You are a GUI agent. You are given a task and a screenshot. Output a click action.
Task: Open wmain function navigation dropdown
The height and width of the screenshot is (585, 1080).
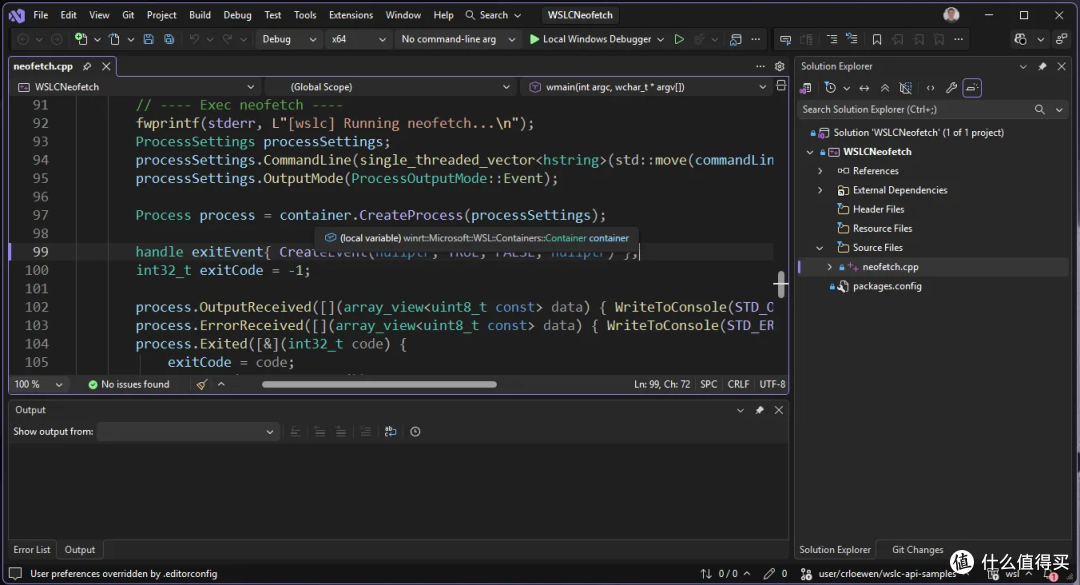[x=645, y=87]
